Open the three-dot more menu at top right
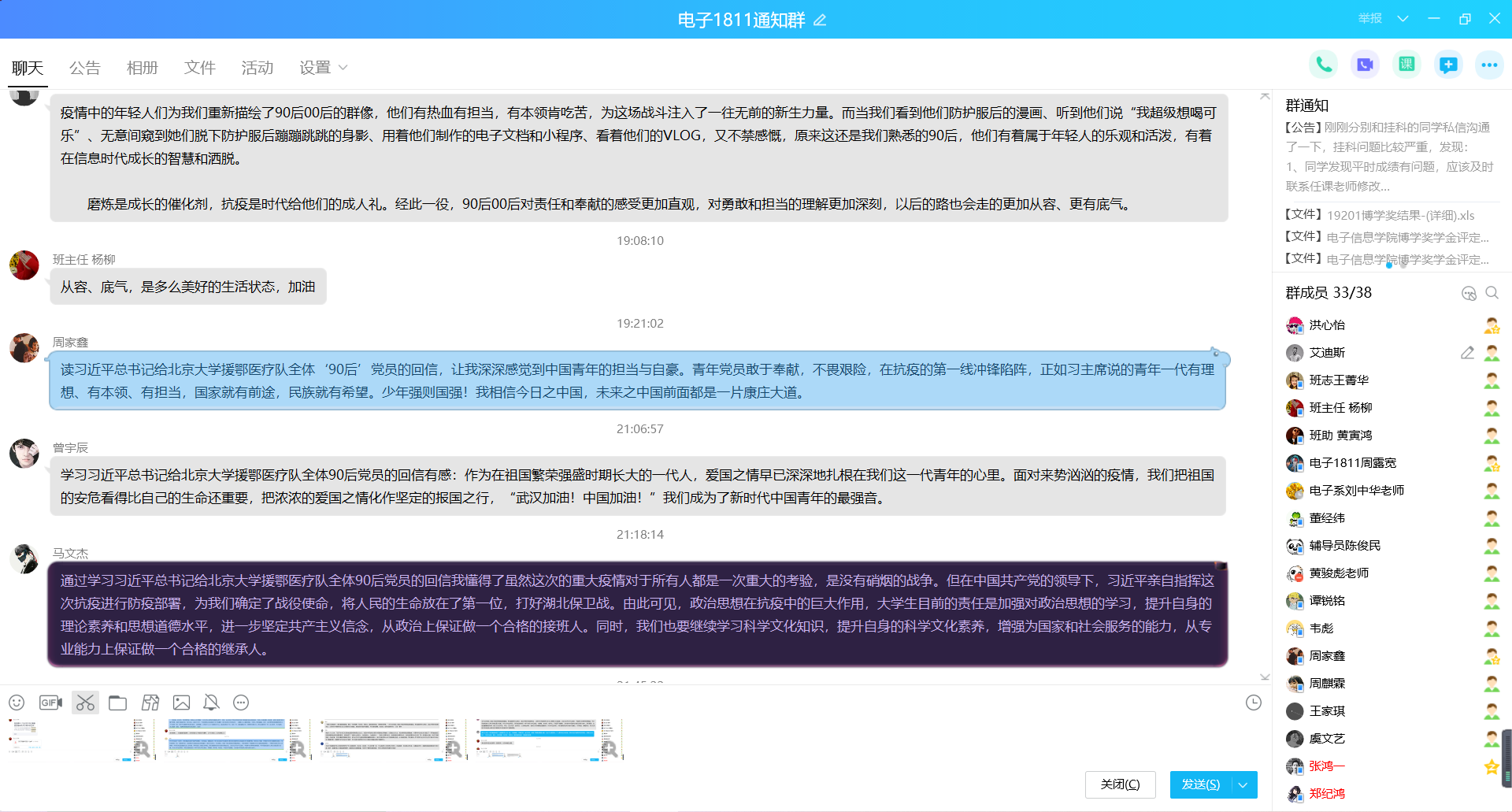 pos(1488,65)
